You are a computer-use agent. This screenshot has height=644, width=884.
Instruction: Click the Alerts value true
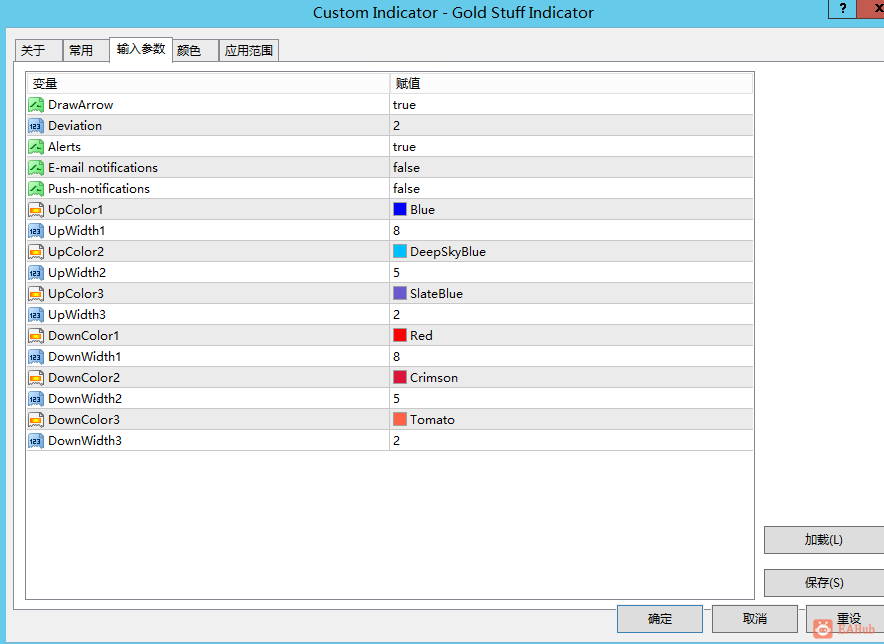pyautogui.click(x=404, y=147)
